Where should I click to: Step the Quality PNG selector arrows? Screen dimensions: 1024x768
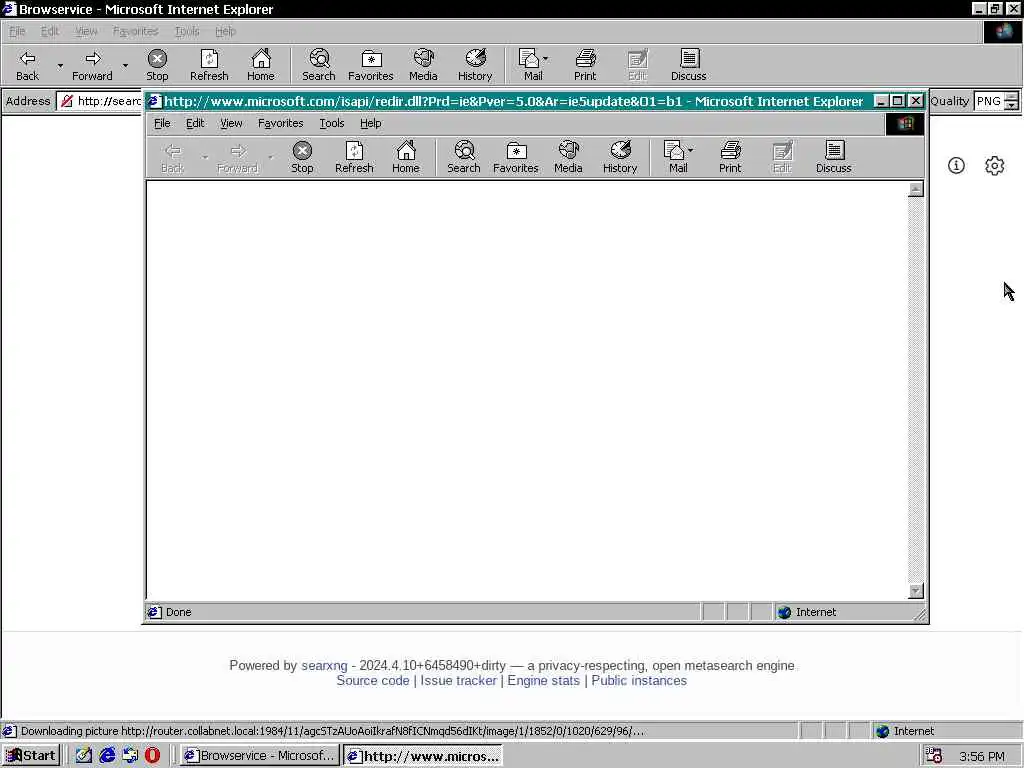pos(1011,101)
